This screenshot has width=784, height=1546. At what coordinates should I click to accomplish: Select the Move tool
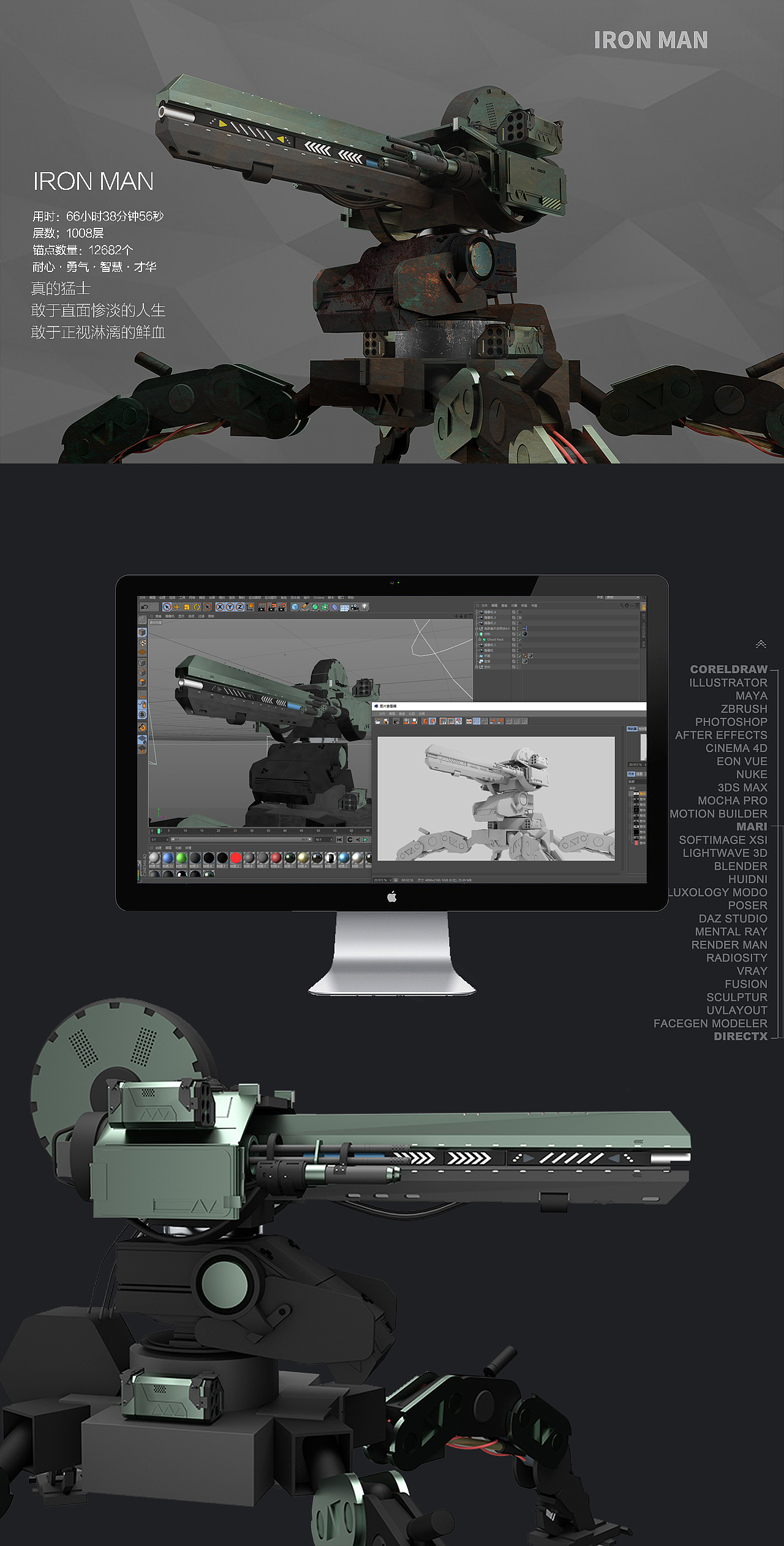tap(177, 607)
